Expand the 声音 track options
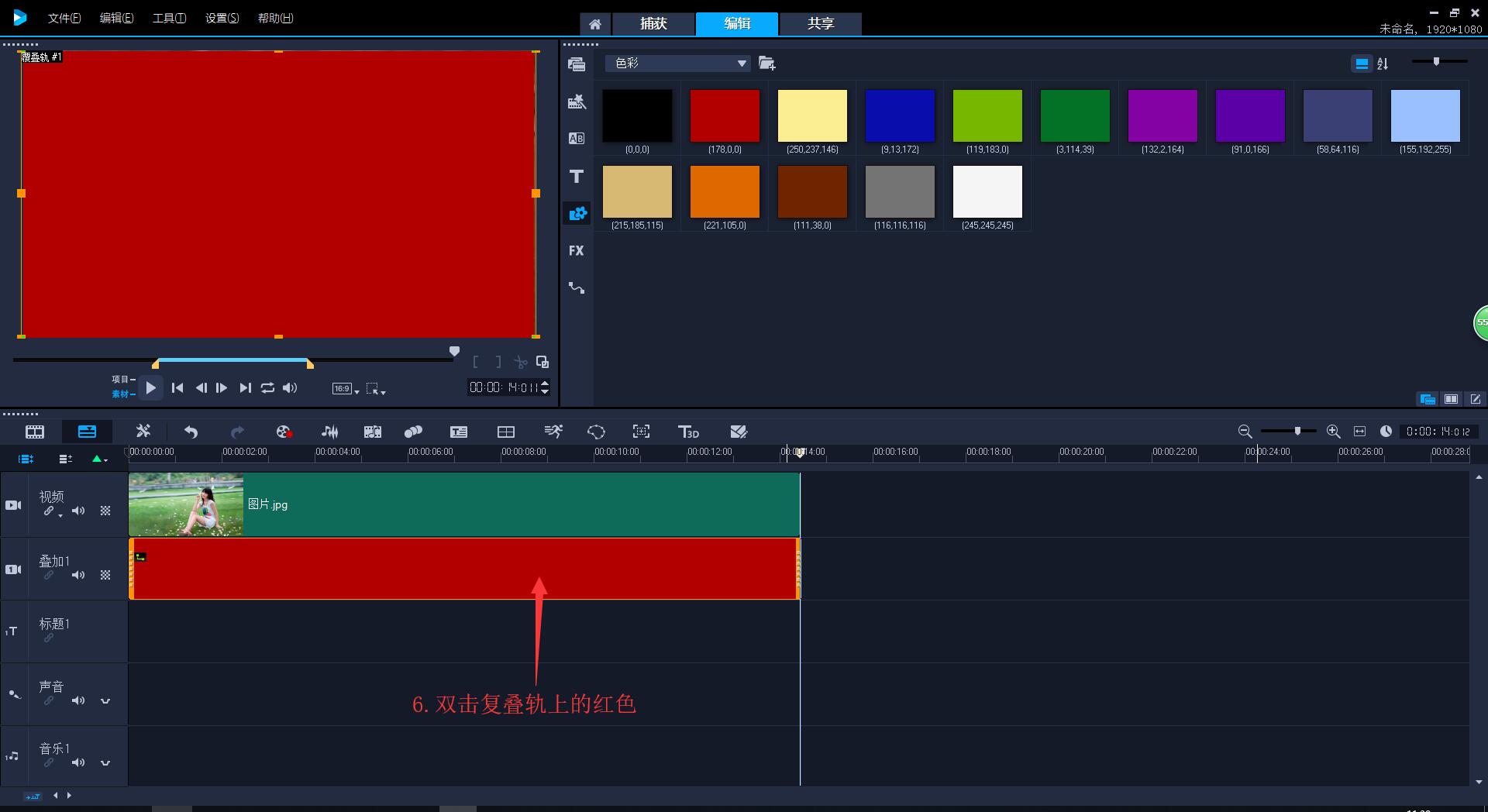The width and height of the screenshot is (1488, 812). coord(105,701)
